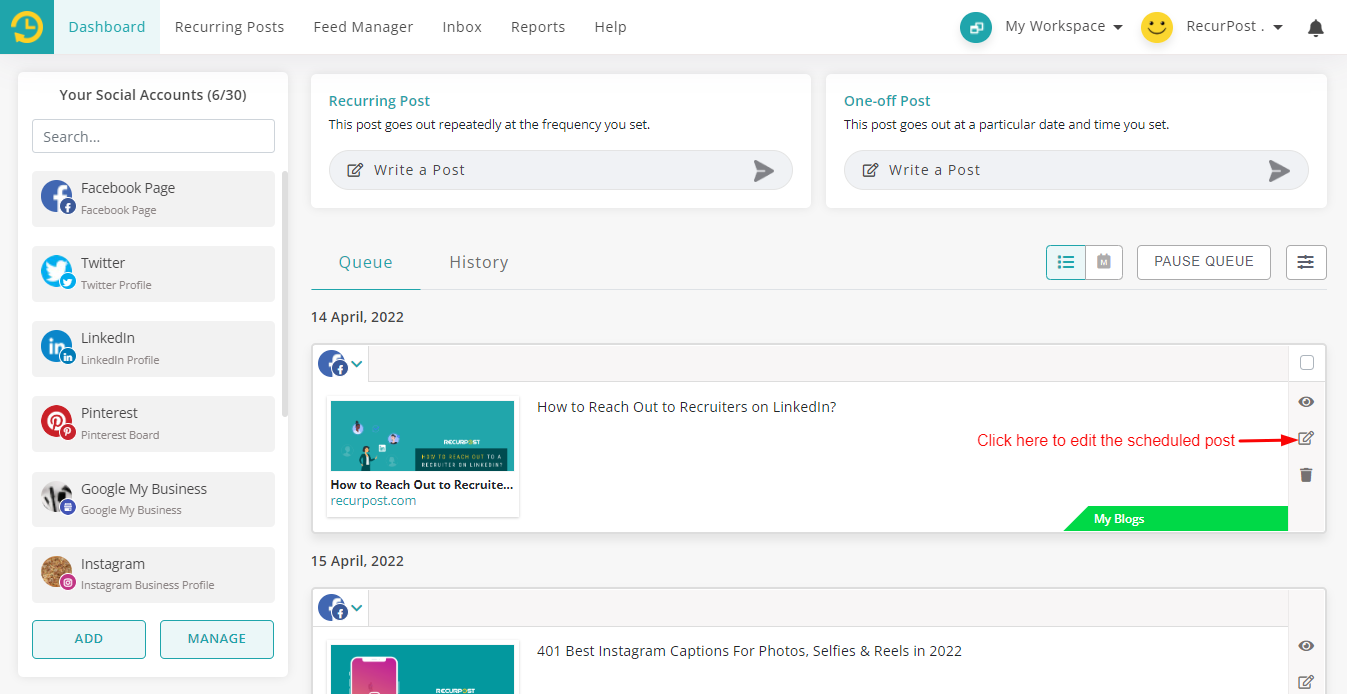Open the Help menu
The image size is (1347, 694).
[610, 27]
